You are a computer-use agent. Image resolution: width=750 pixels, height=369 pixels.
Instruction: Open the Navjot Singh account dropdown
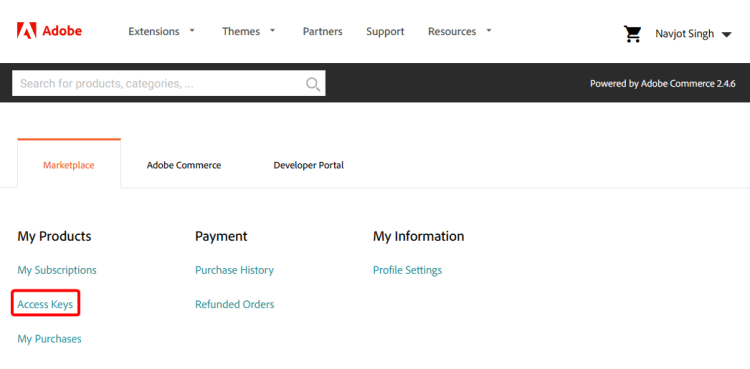click(x=694, y=34)
